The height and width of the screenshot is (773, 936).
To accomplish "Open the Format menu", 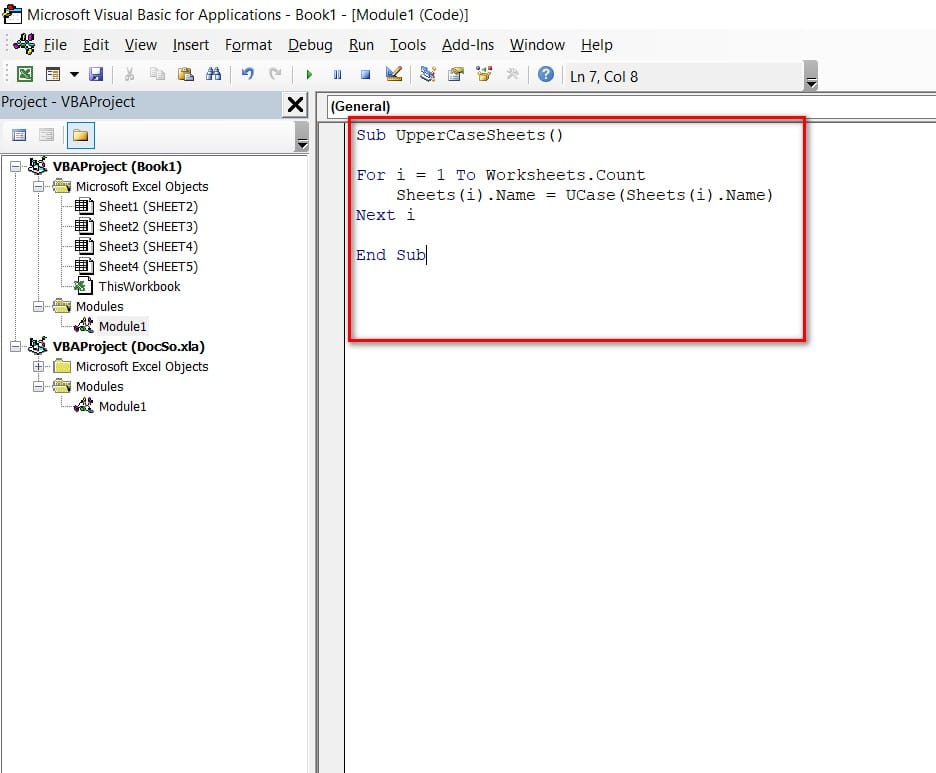I will pyautogui.click(x=248, y=45).
